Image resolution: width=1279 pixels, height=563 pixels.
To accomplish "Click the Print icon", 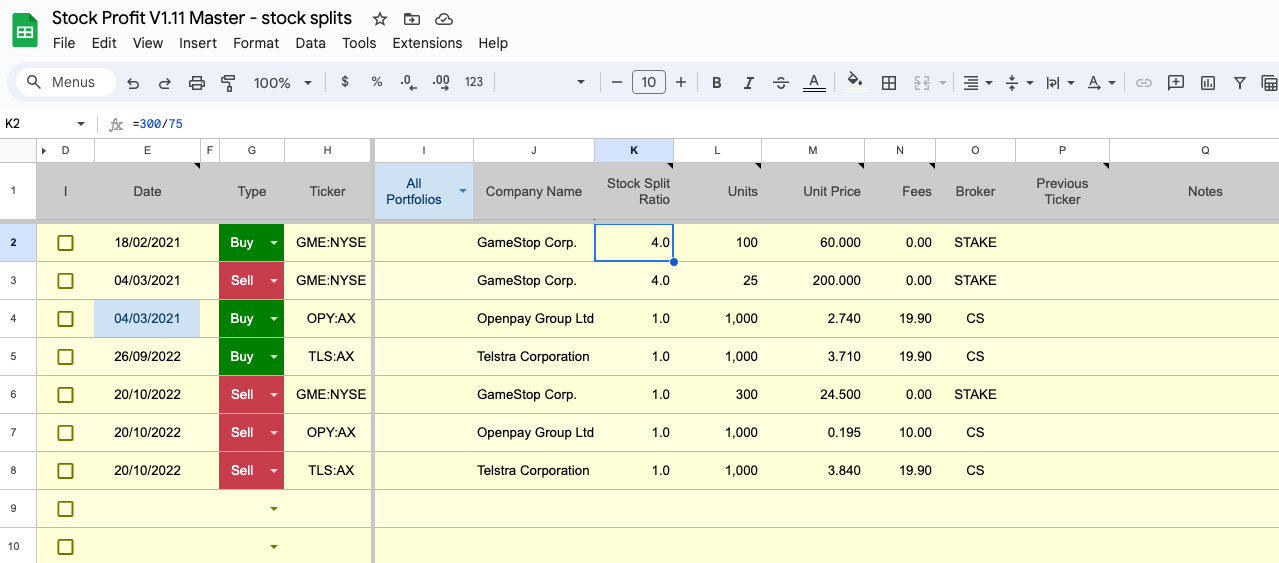I will 197,83.
